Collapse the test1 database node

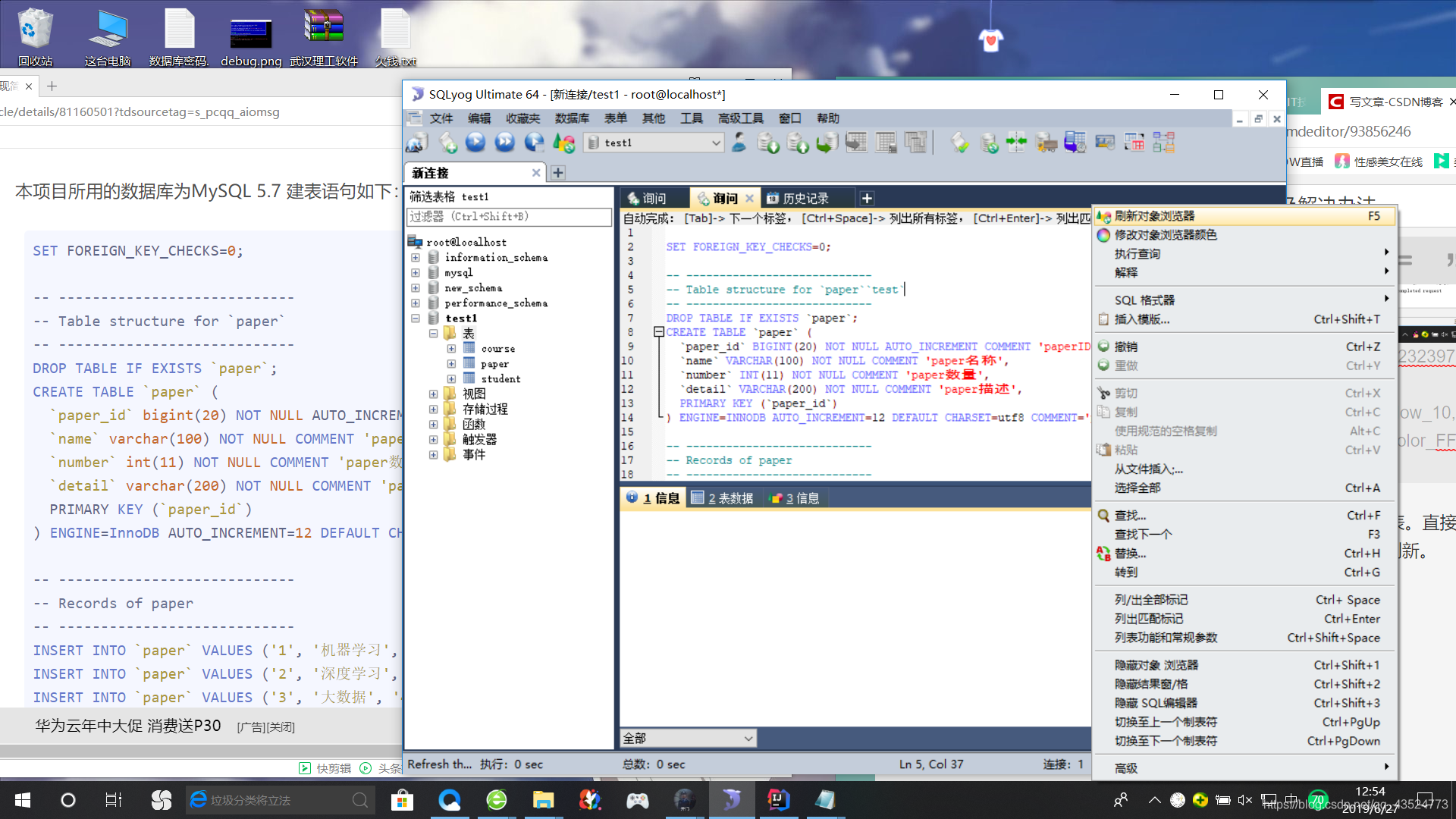pyautogui.click(x=416, y=318)
